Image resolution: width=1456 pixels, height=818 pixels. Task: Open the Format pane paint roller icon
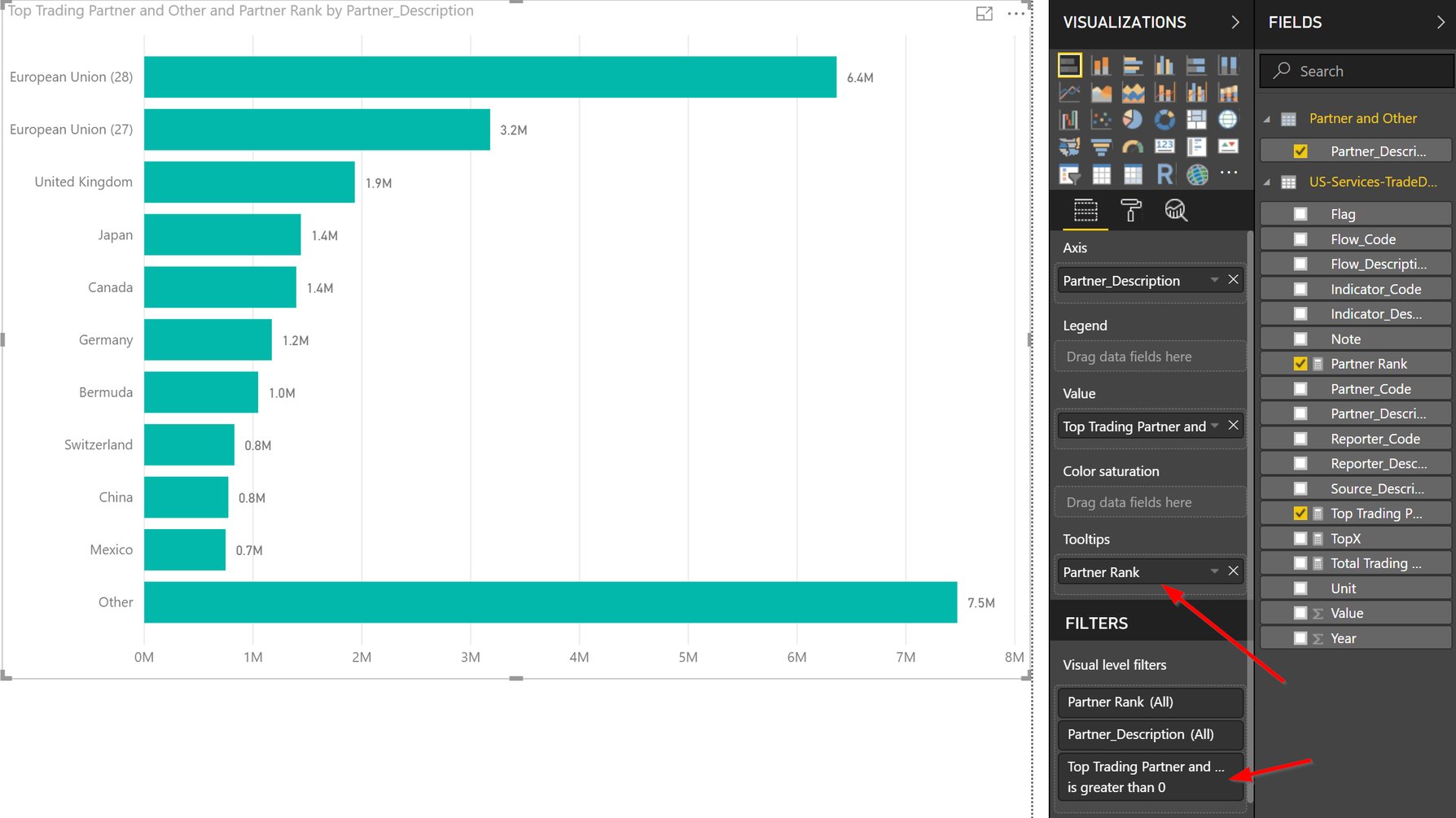[1130, 210]
